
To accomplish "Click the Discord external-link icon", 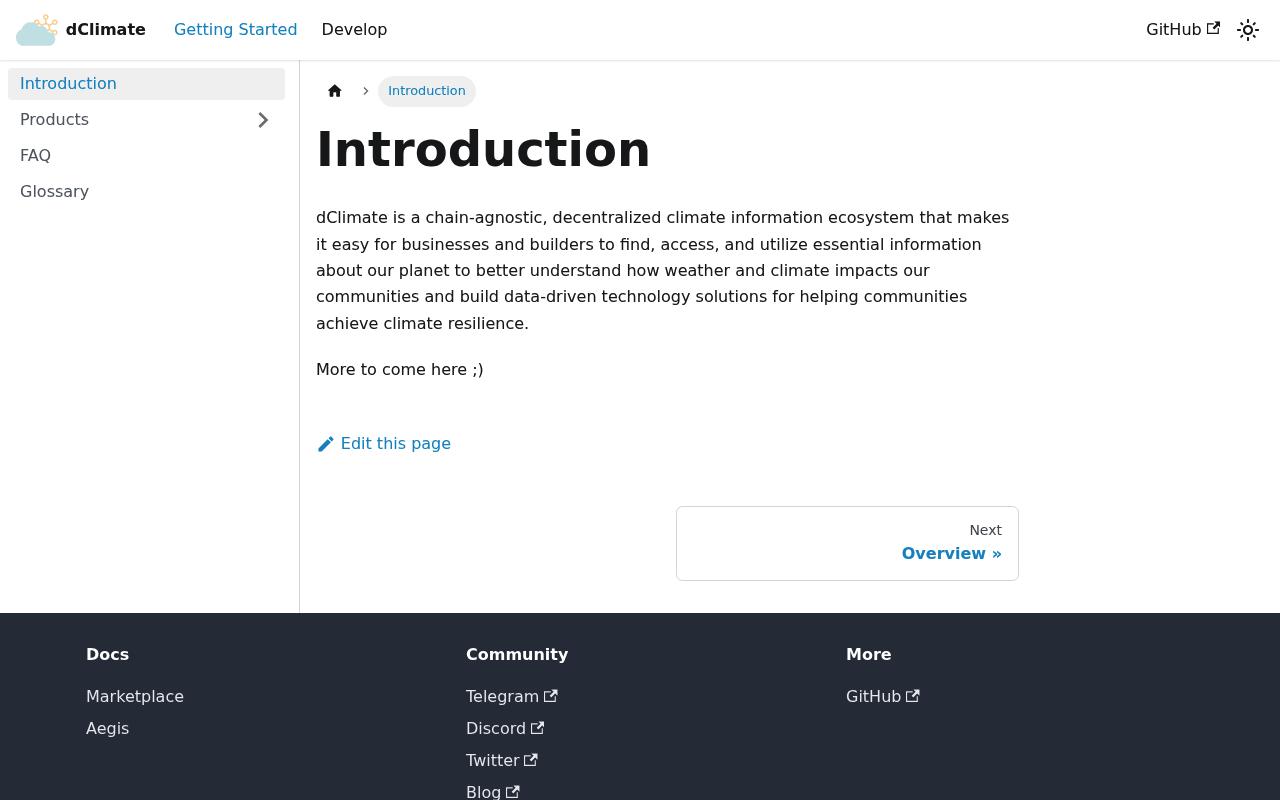I will pos(538,728).
